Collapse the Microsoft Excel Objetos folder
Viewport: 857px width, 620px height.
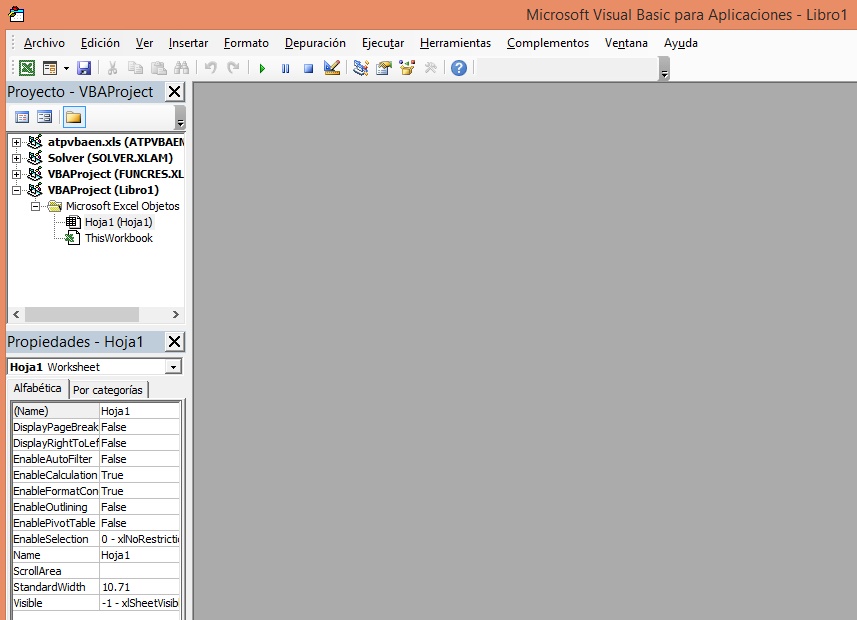(x=36, y=206)
